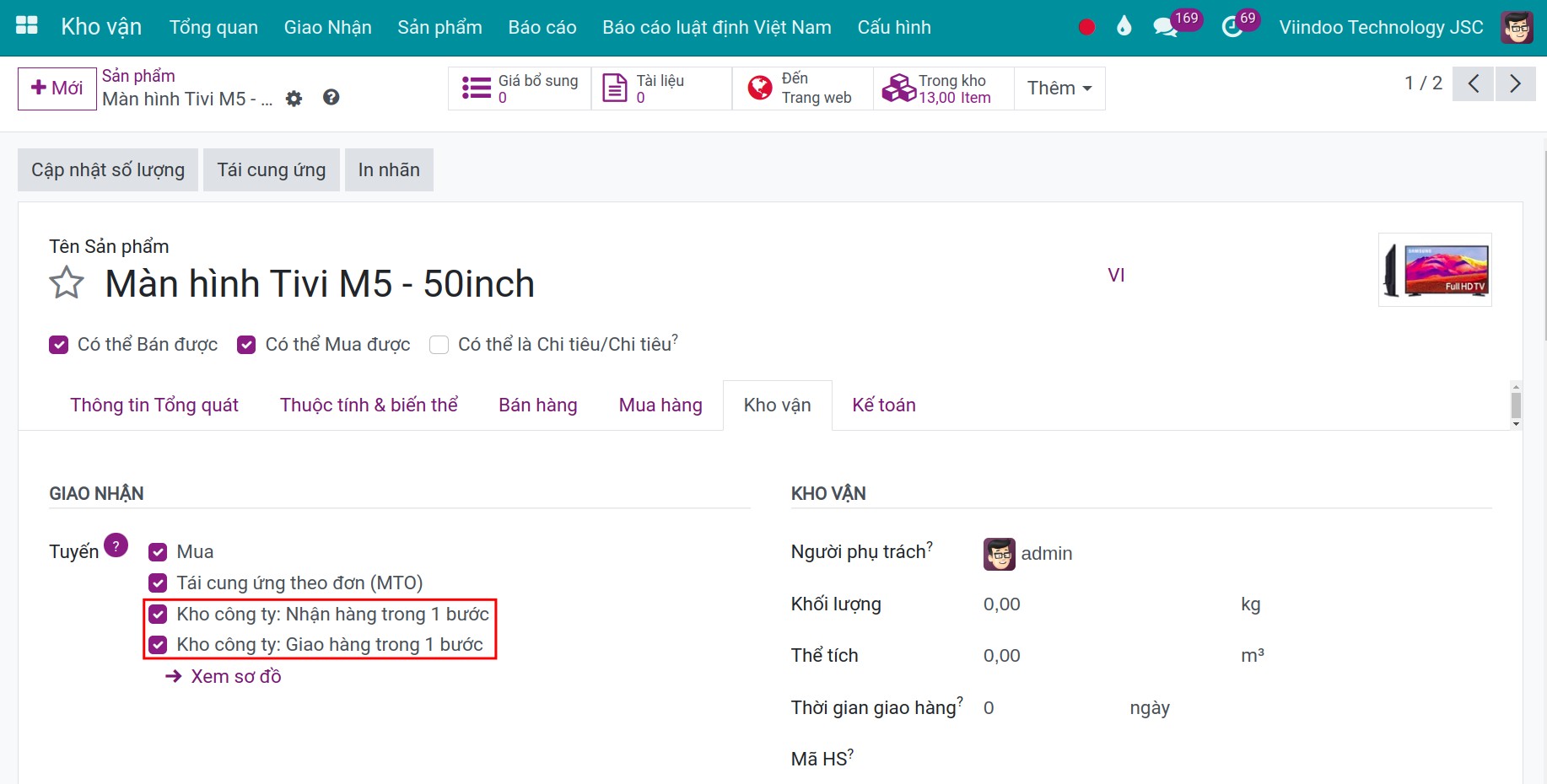Click the help question mark icon in breadcrumb
Screen dimensions: 1547x784
point(331,98)
